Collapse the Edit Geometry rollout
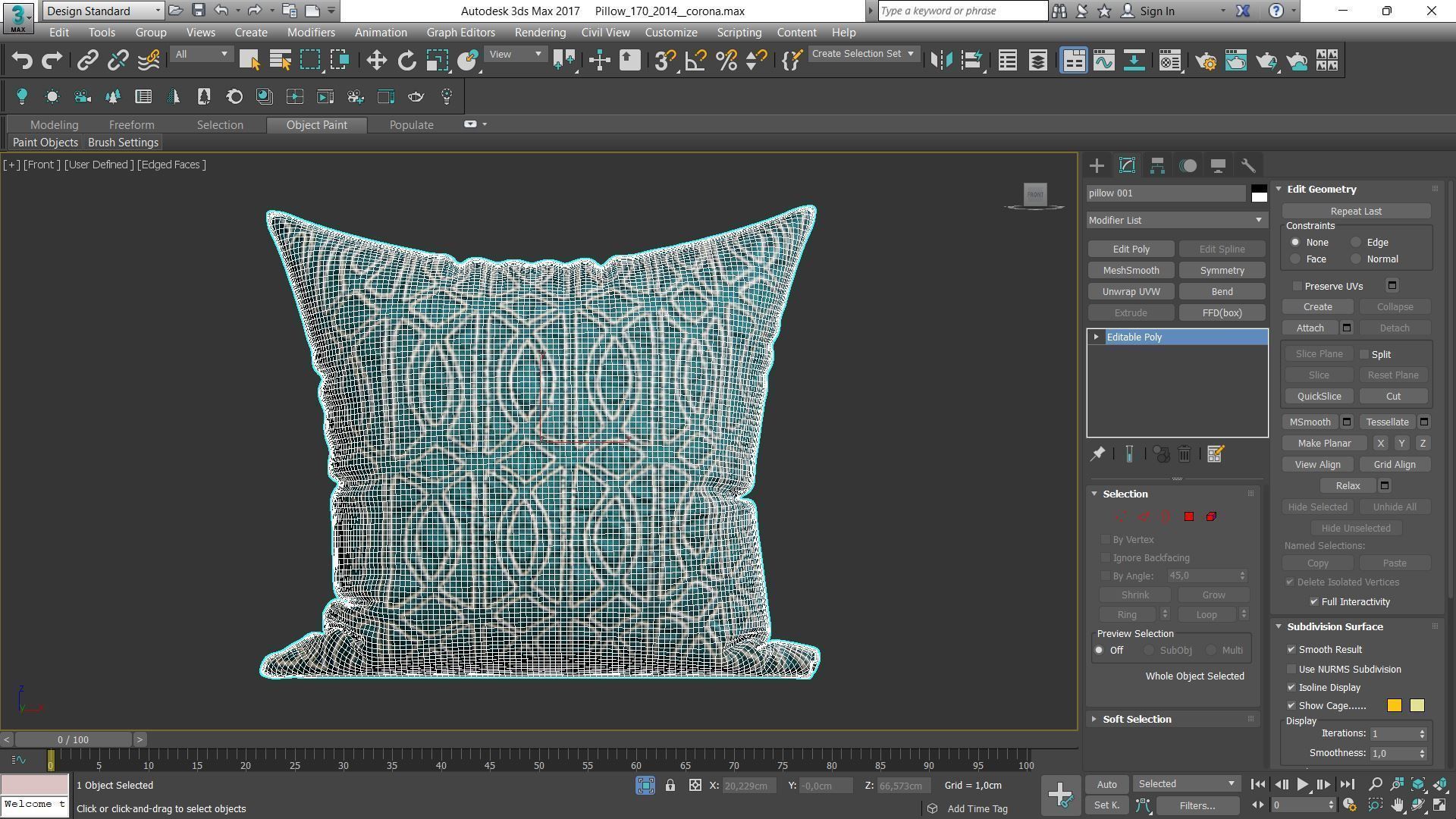Image resolution: width=1456 pixels, height=819 pixels. click(x=1279, y=189)
